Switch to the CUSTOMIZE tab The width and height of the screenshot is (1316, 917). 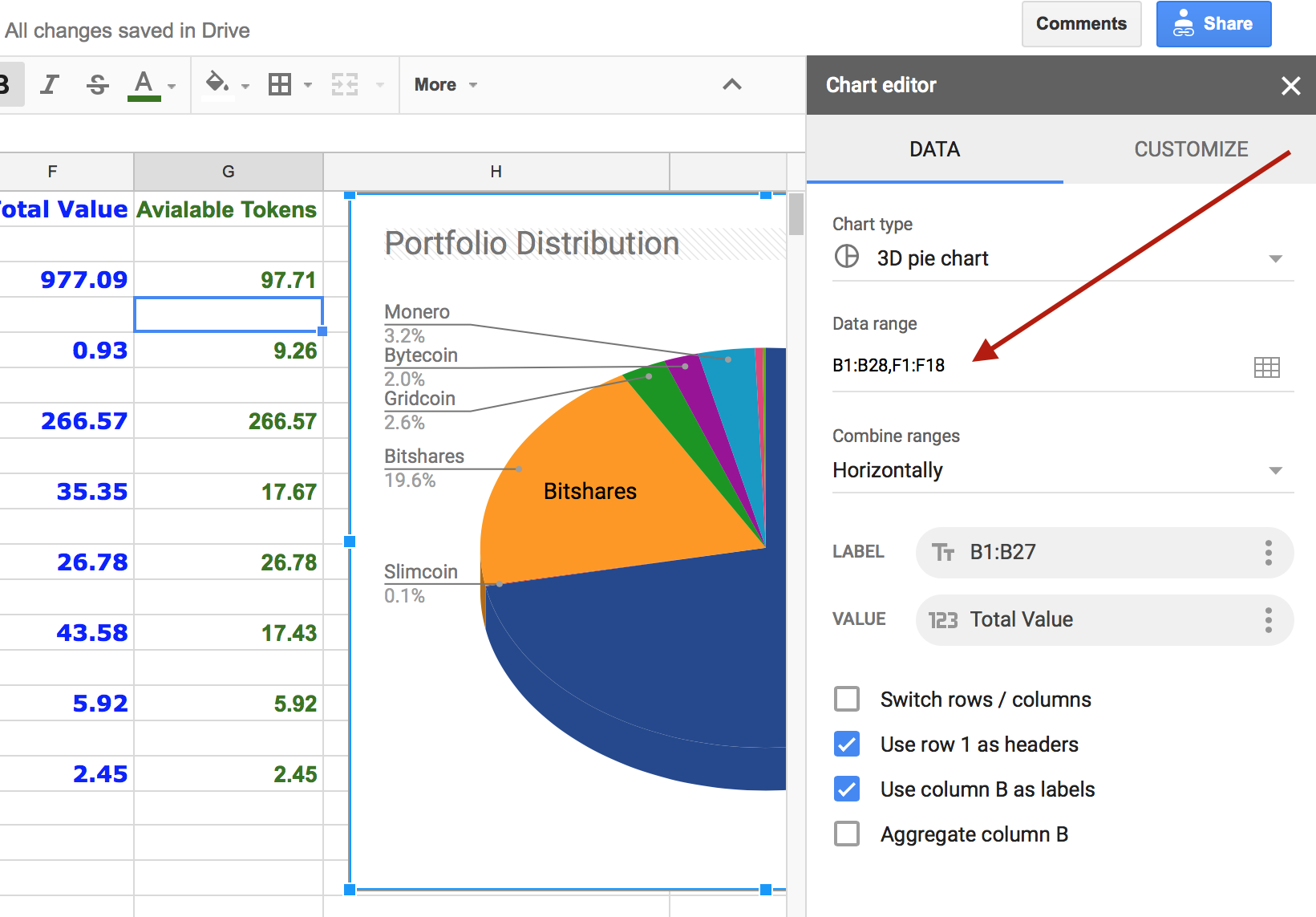(1191, 149)
